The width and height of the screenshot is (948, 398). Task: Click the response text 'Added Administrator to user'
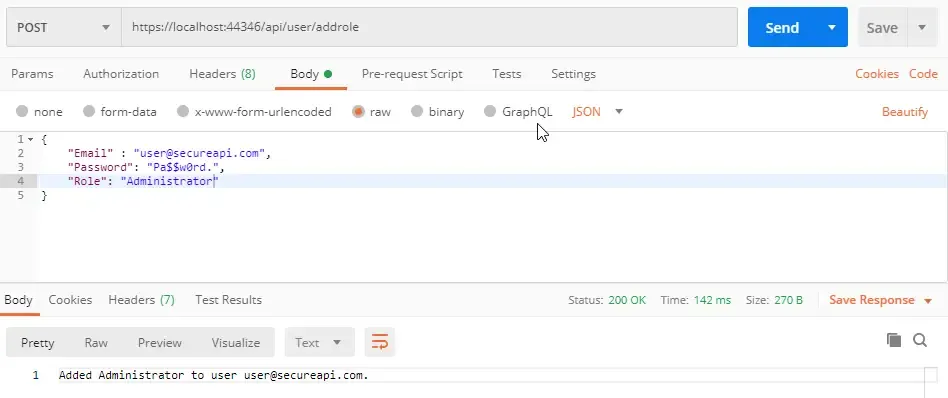pyautogui.click(x=149, y=375)
